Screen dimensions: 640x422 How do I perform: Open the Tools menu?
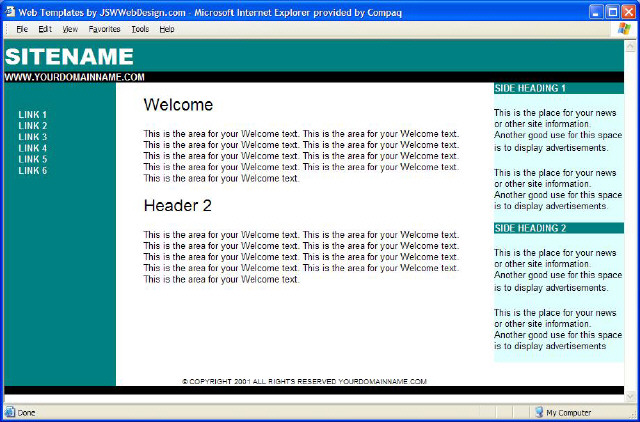point(140,29)
